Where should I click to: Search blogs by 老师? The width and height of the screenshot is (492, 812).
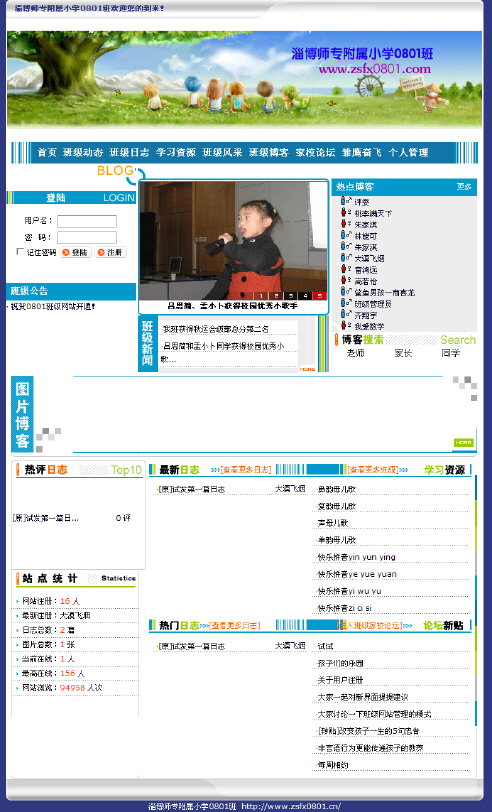[355, 353]
